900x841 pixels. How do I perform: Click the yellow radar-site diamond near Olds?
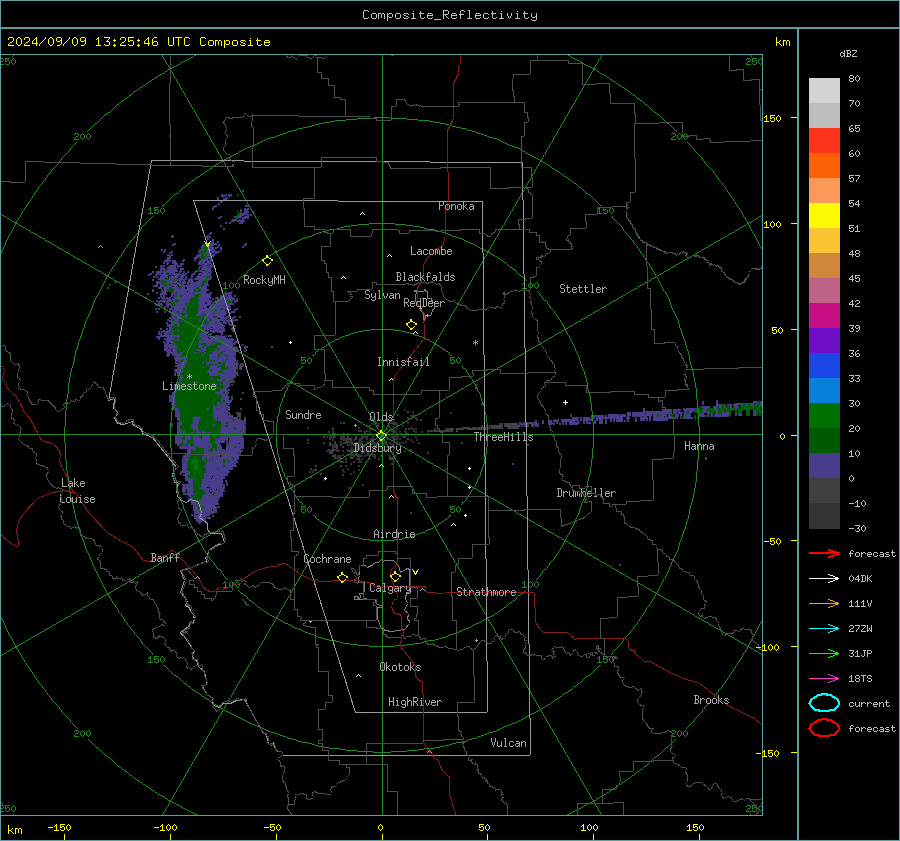coord(381,436)
